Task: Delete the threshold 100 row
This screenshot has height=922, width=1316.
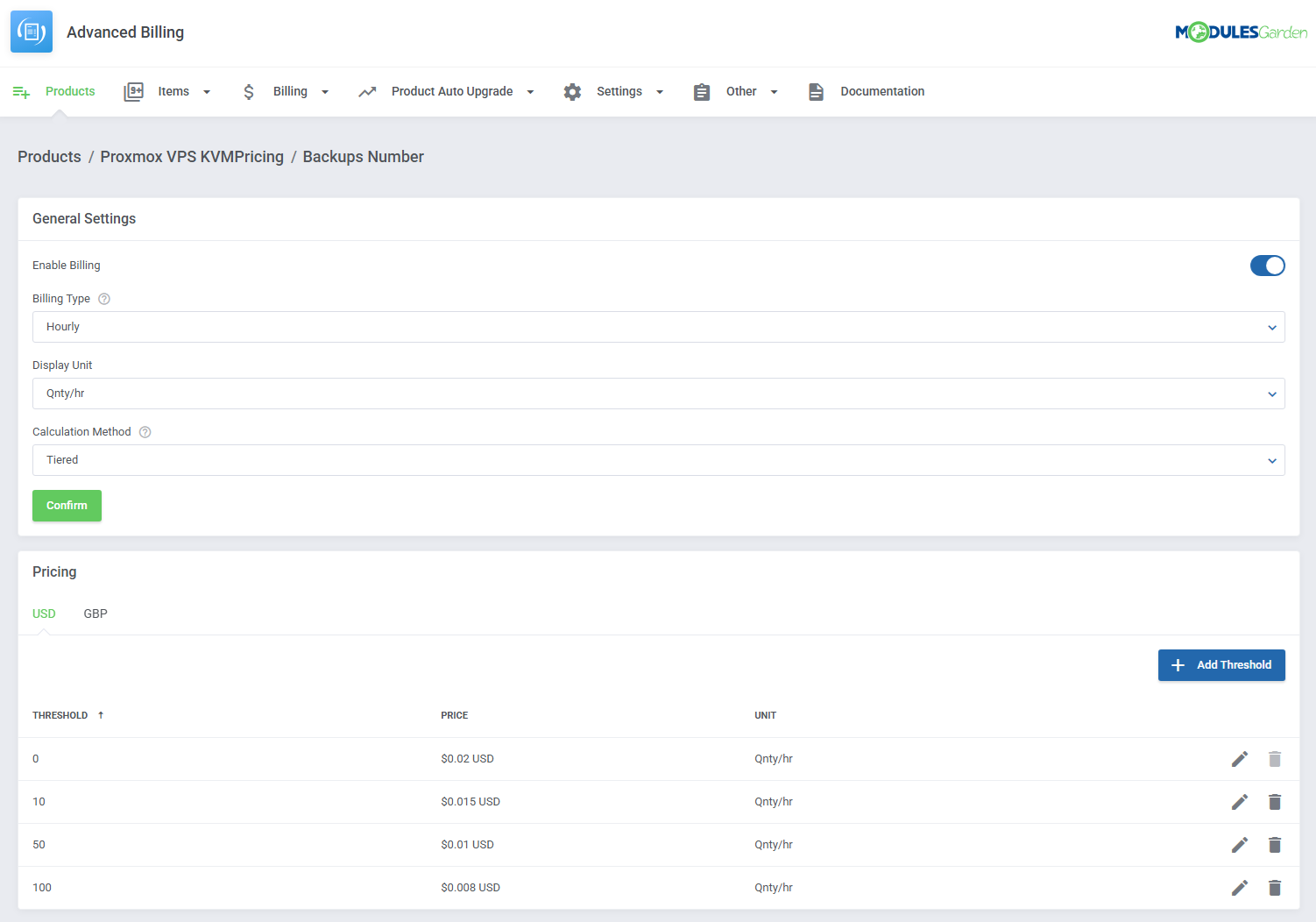Action: 1275,887
